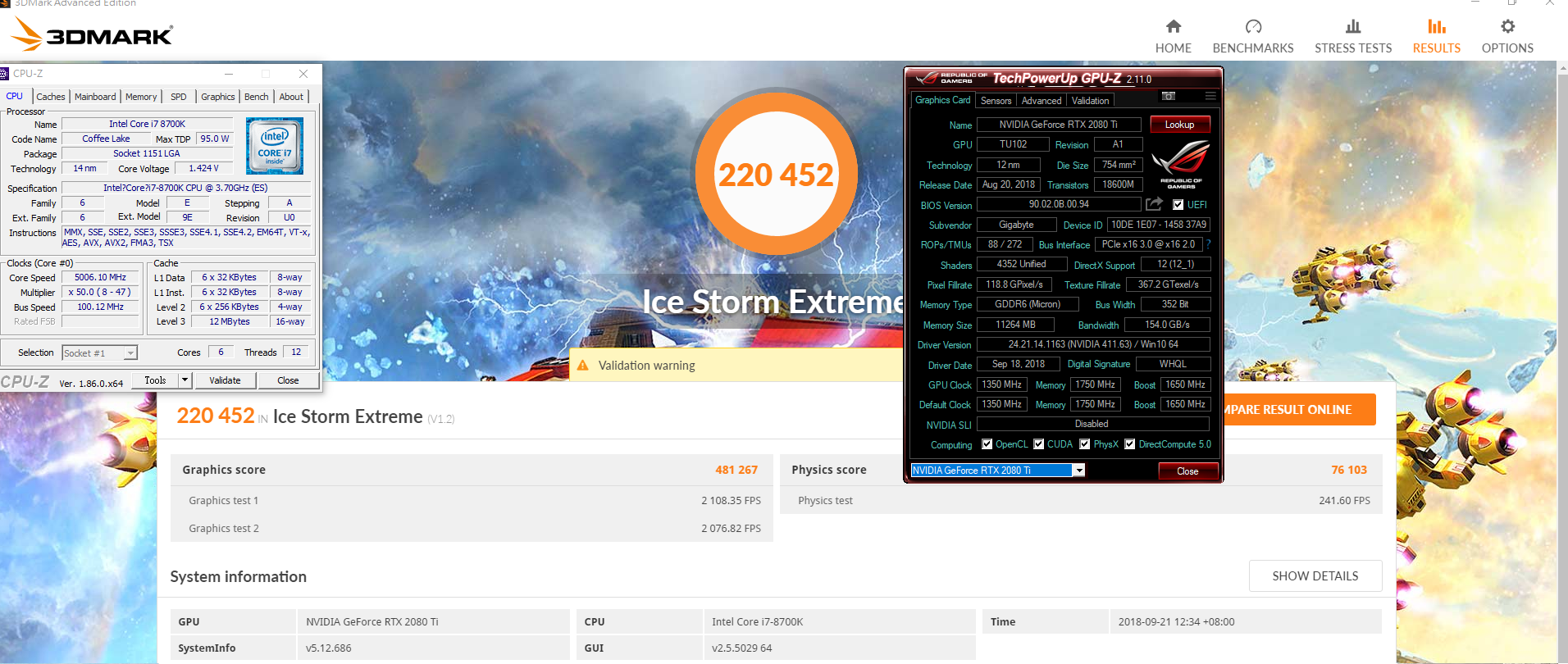Switch to GPU-Z Advanced tab
Screen dimensions: 1568x664
[1042, 101]
